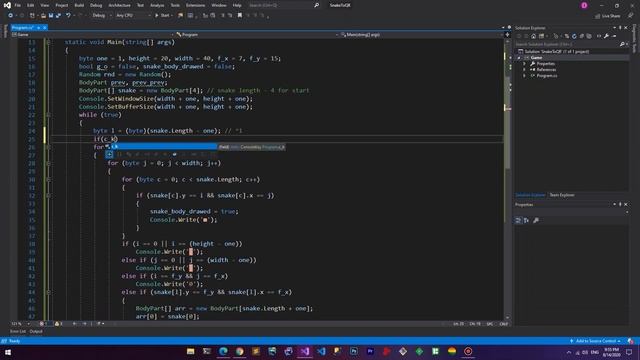Close the Properties panel
Screen dimensions: 640x360
click(x=626, y=204)
